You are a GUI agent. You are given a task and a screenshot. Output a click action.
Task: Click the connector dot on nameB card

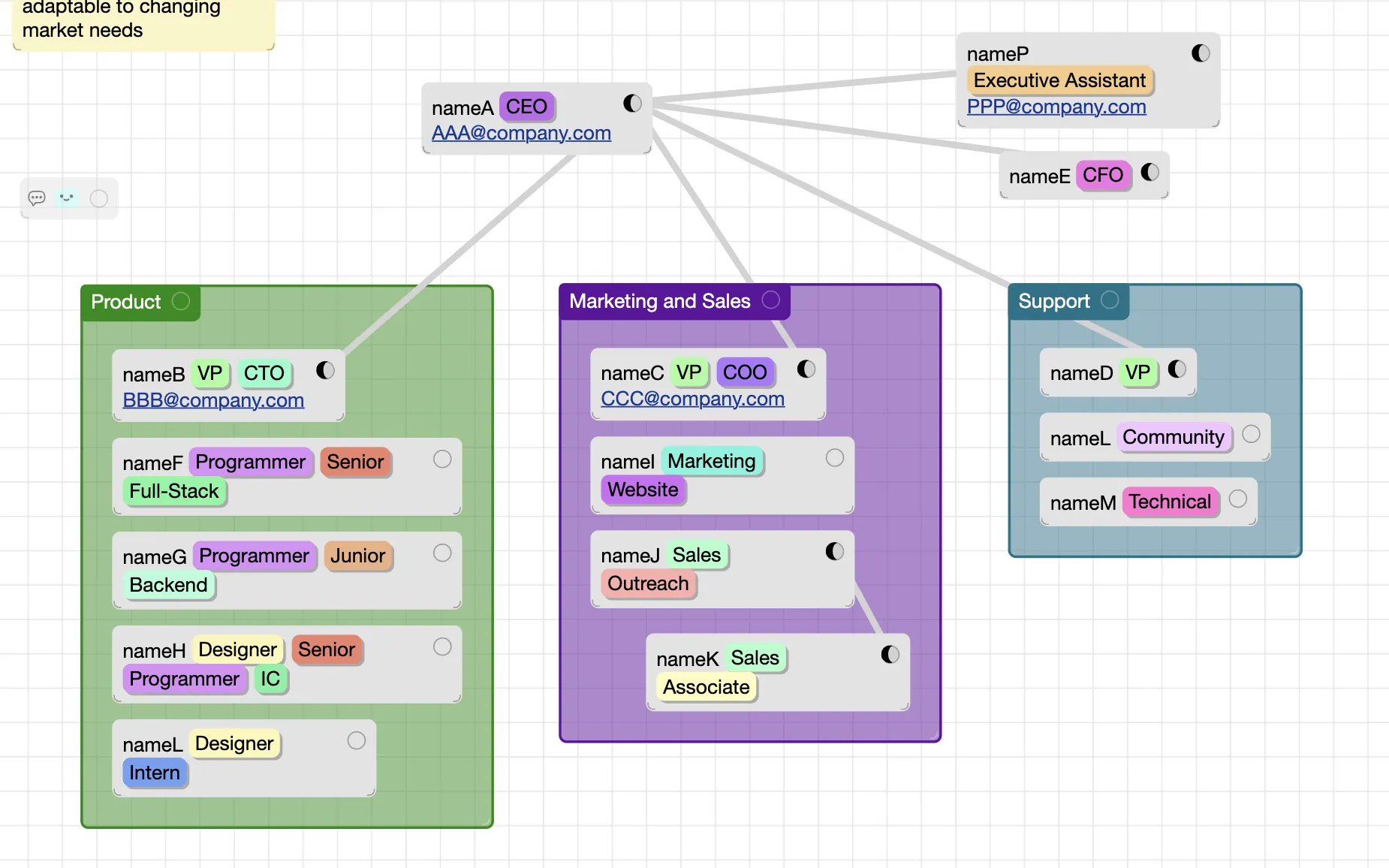[325, 370]
